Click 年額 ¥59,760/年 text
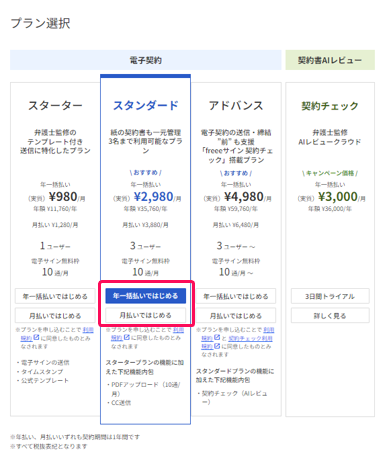The height and width of the screenshot is (456, 391). [x=236, y=209]
